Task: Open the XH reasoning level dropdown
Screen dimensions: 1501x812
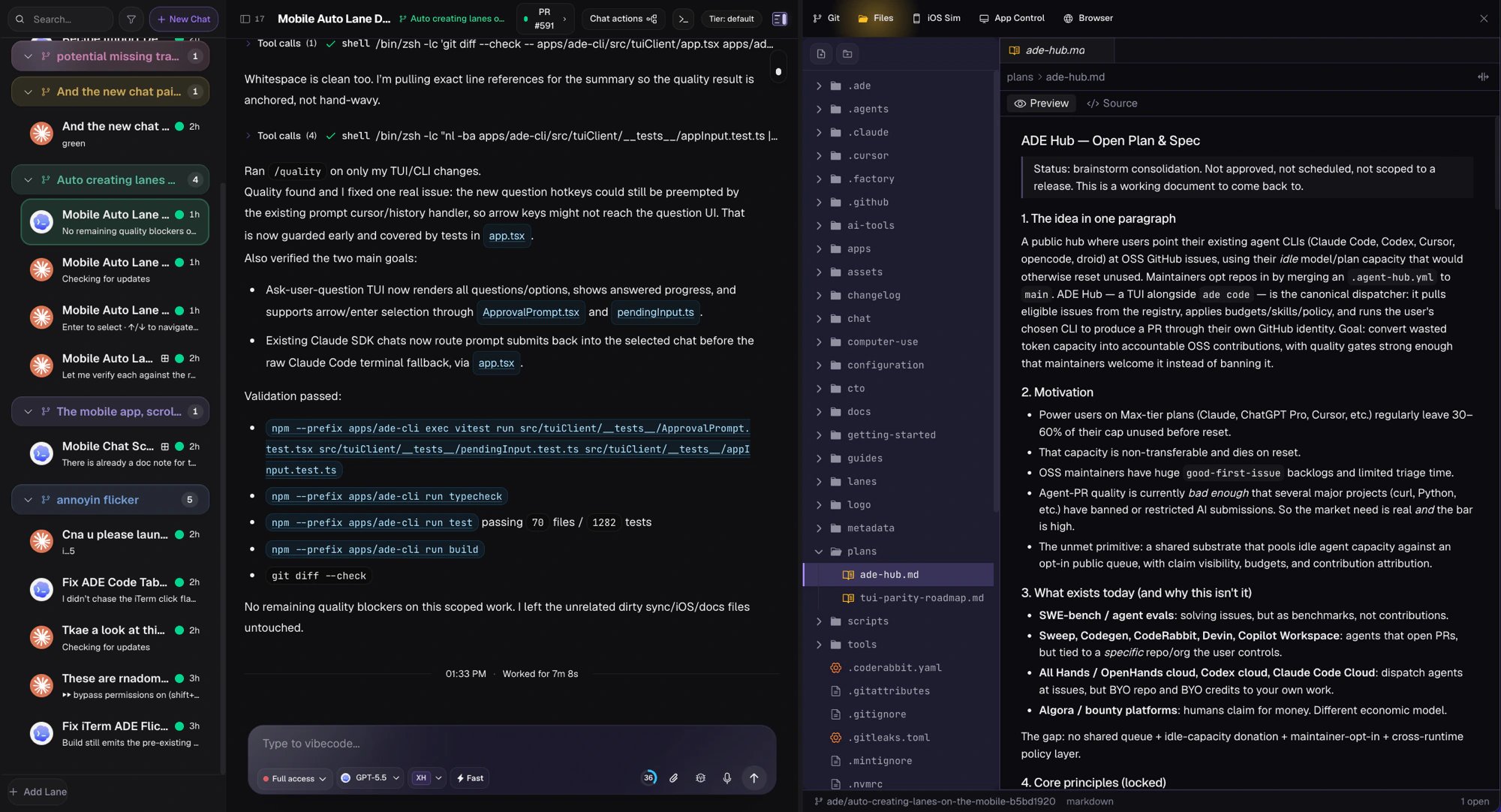Action: tap(427, 778)
